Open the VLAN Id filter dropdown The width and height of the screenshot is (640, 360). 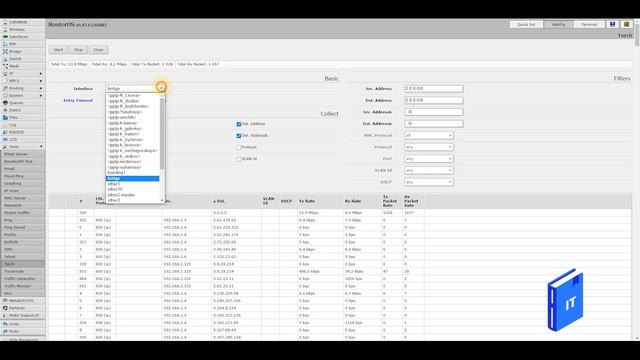[429, 170]
